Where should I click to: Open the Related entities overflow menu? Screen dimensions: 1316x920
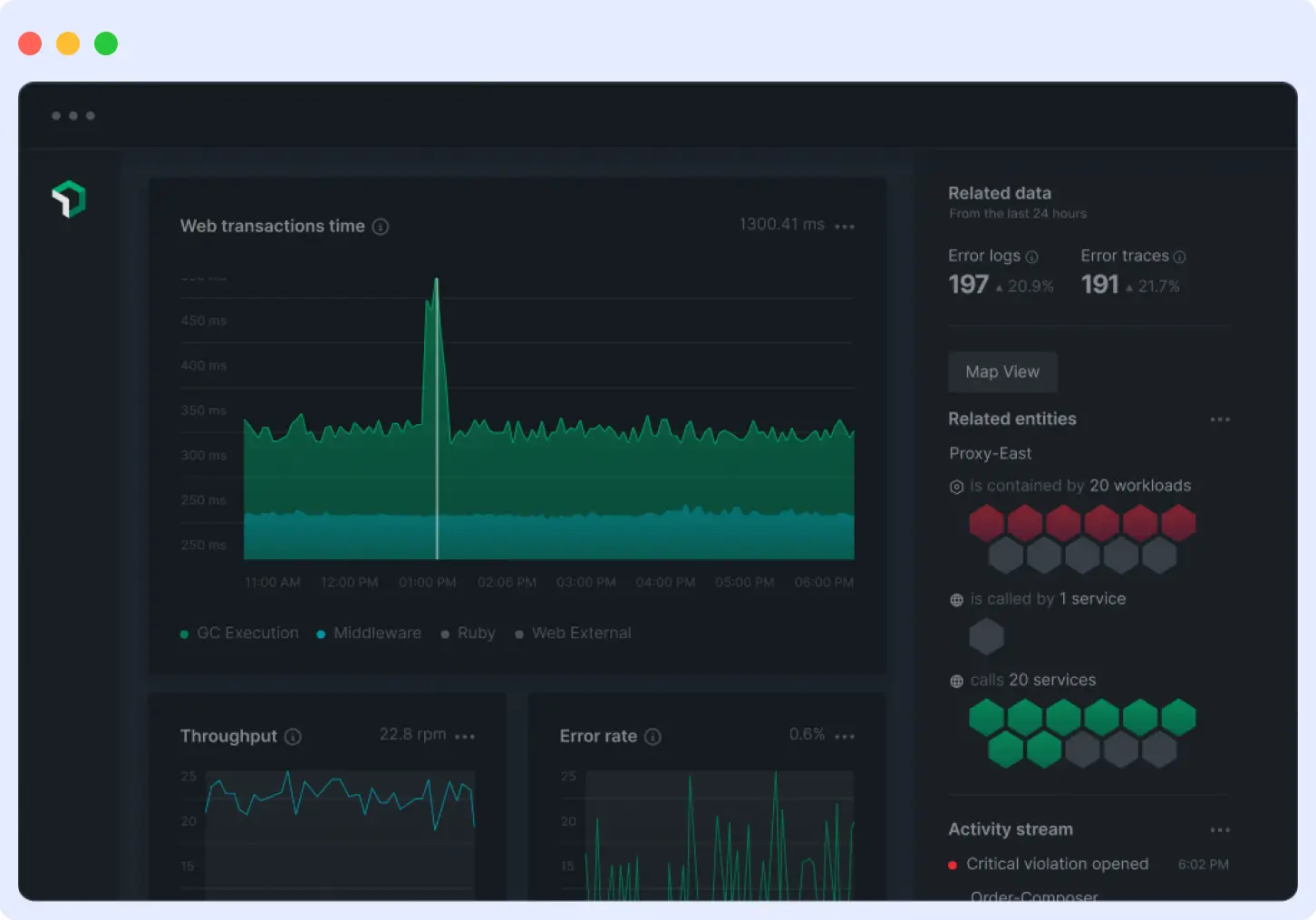click(x=1221, y=420)
